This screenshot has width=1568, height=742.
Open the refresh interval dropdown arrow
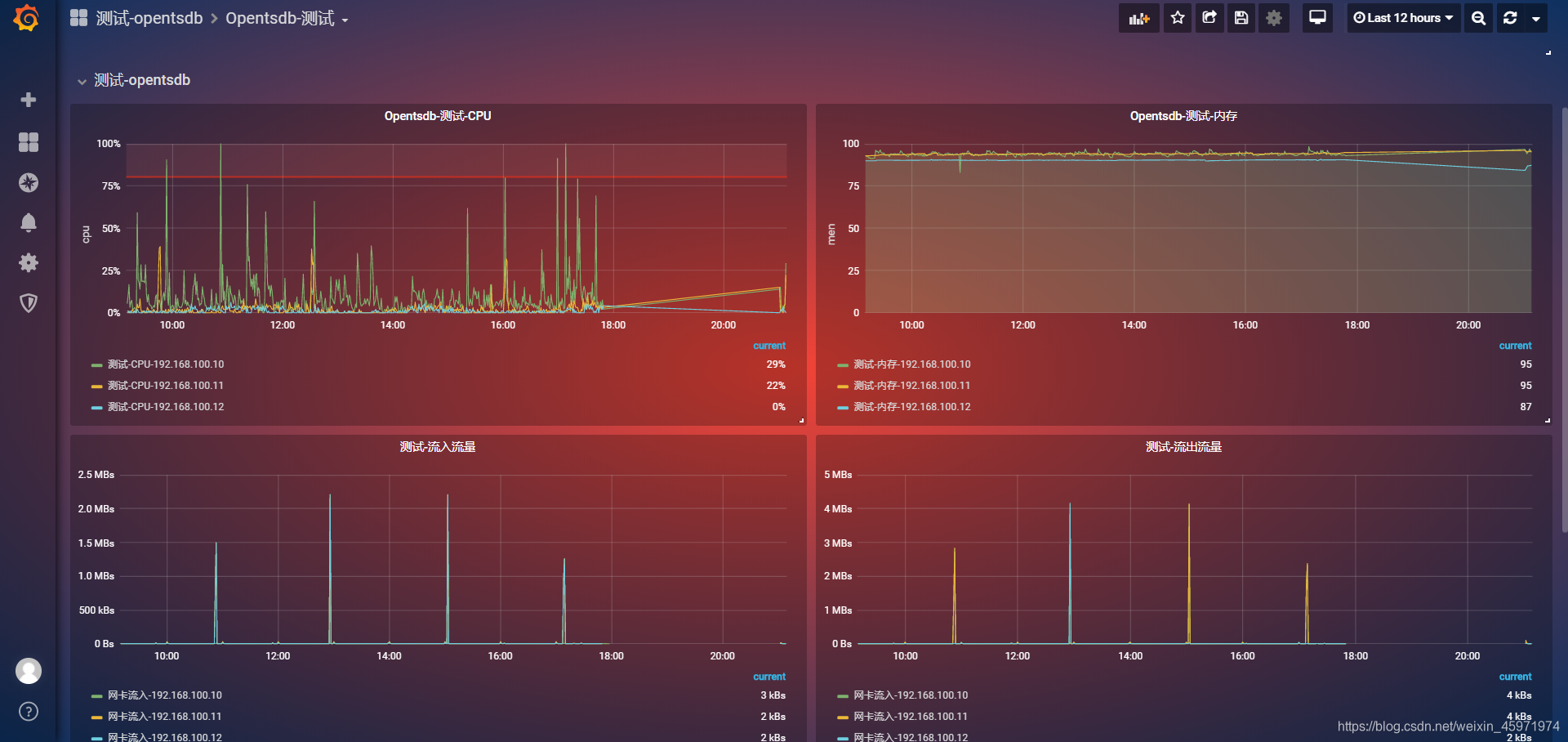pos(1536,18)
